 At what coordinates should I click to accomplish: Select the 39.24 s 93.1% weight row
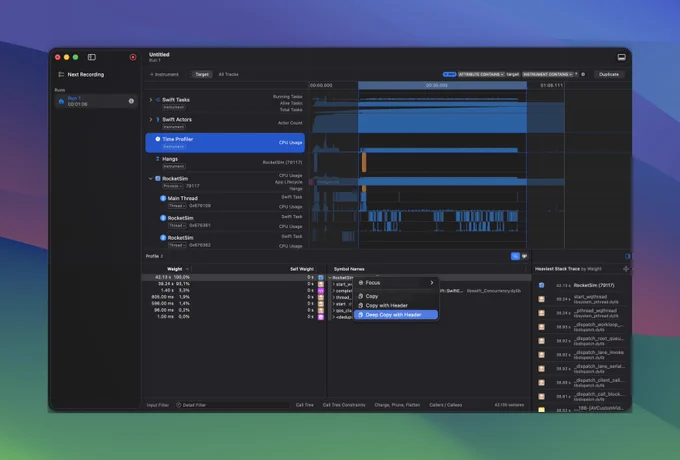click(172, 284)
